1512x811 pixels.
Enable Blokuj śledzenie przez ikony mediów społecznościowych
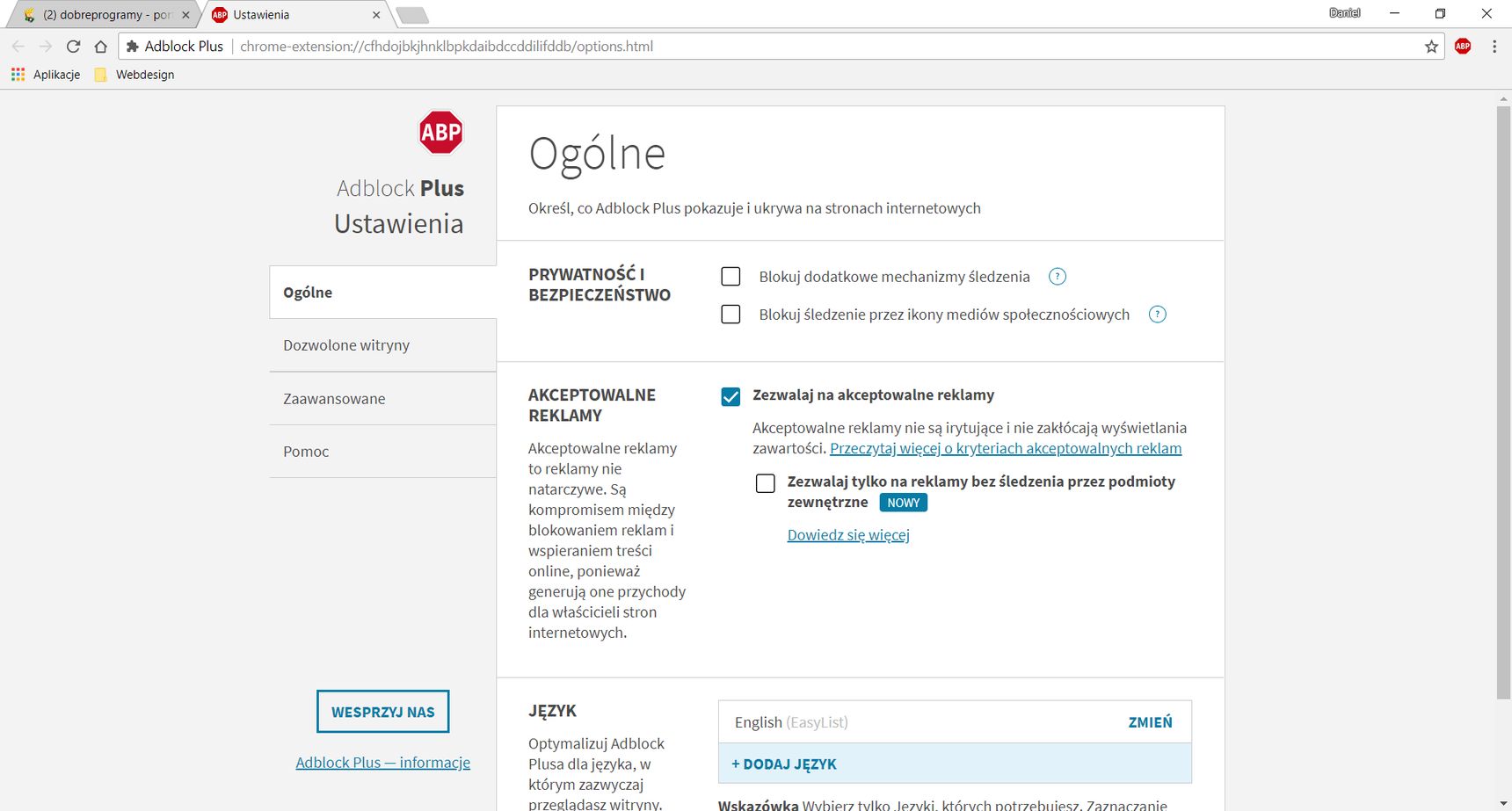[731, 315]
